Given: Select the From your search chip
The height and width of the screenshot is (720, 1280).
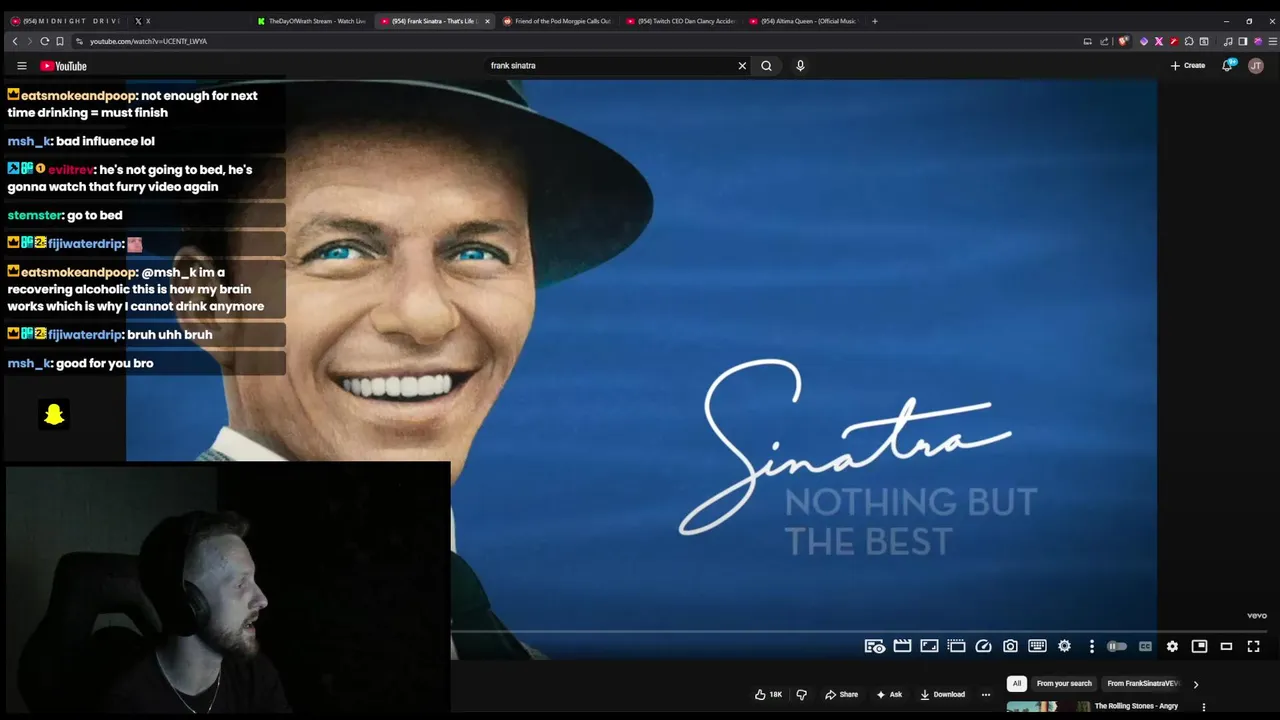Looking at the screenshot, I should click(1064, 684).
